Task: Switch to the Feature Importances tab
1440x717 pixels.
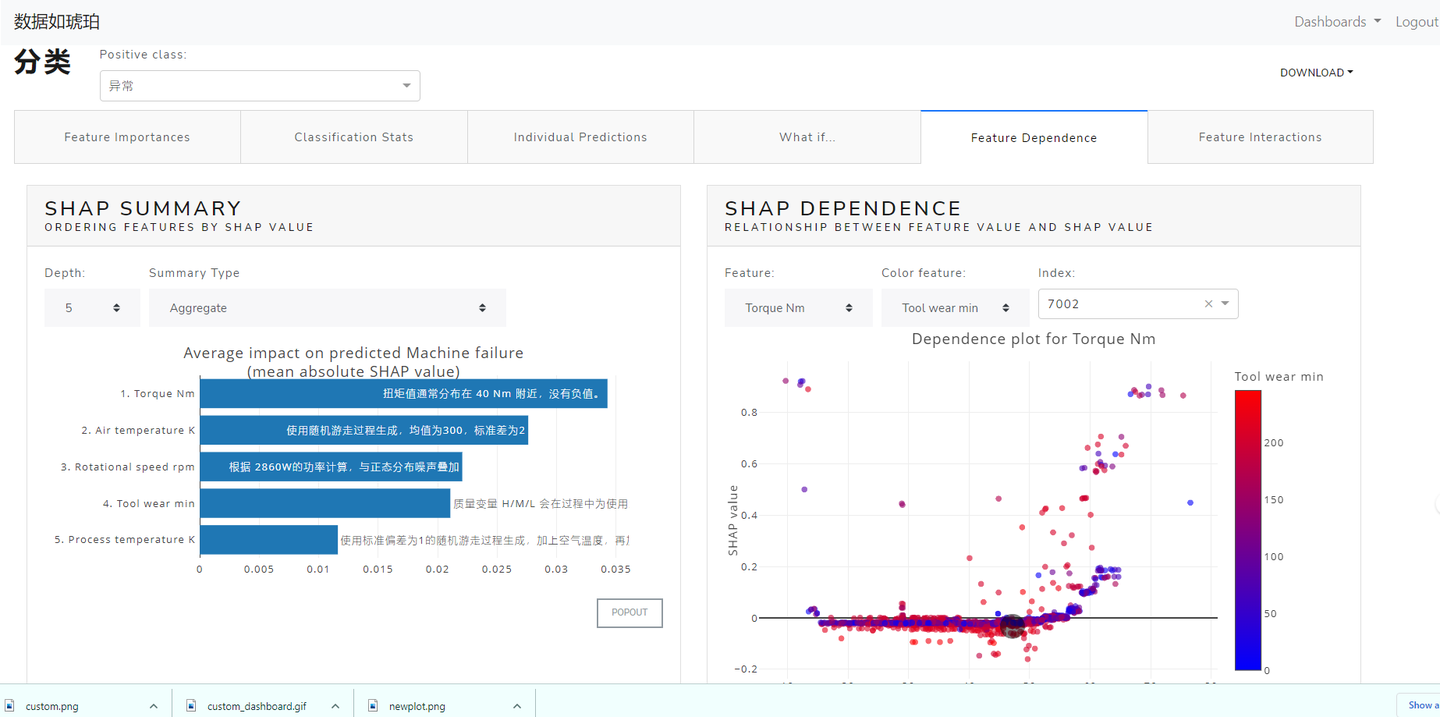Action: pyautogui.click(x=127, y=137)
